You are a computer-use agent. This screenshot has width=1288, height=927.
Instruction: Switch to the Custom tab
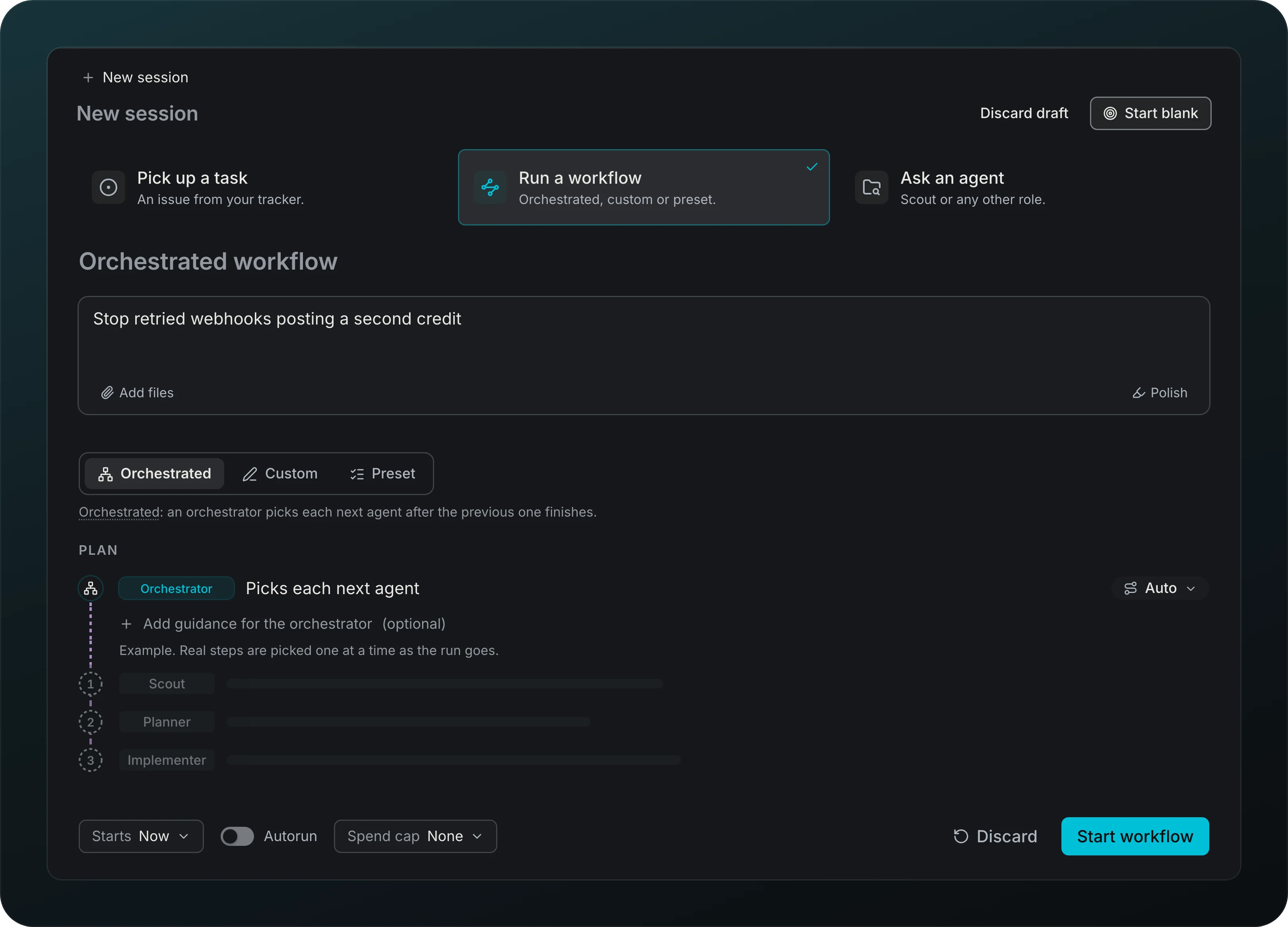pos(280,474)
